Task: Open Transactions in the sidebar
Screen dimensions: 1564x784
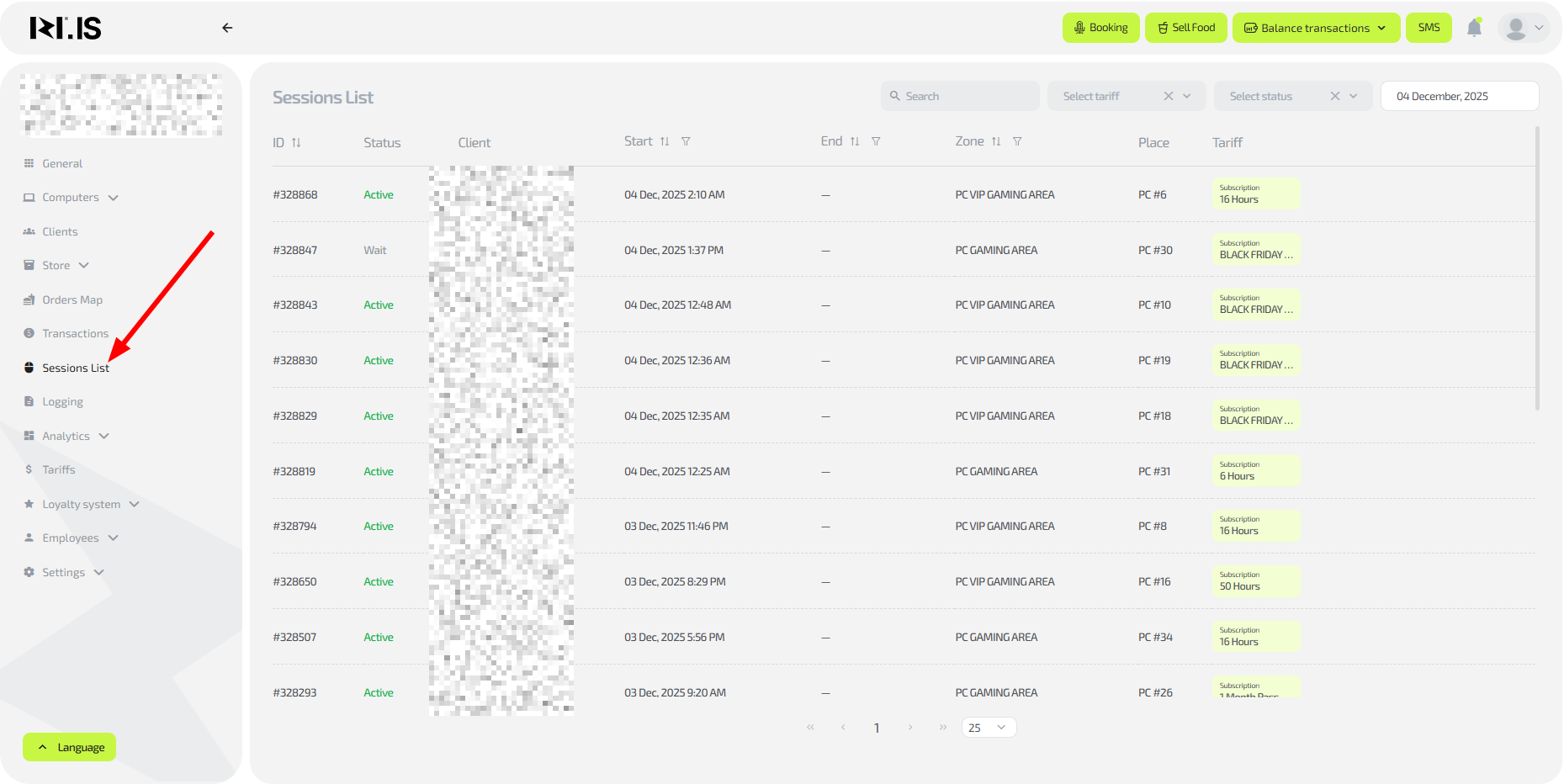Action: pos(75,334)
